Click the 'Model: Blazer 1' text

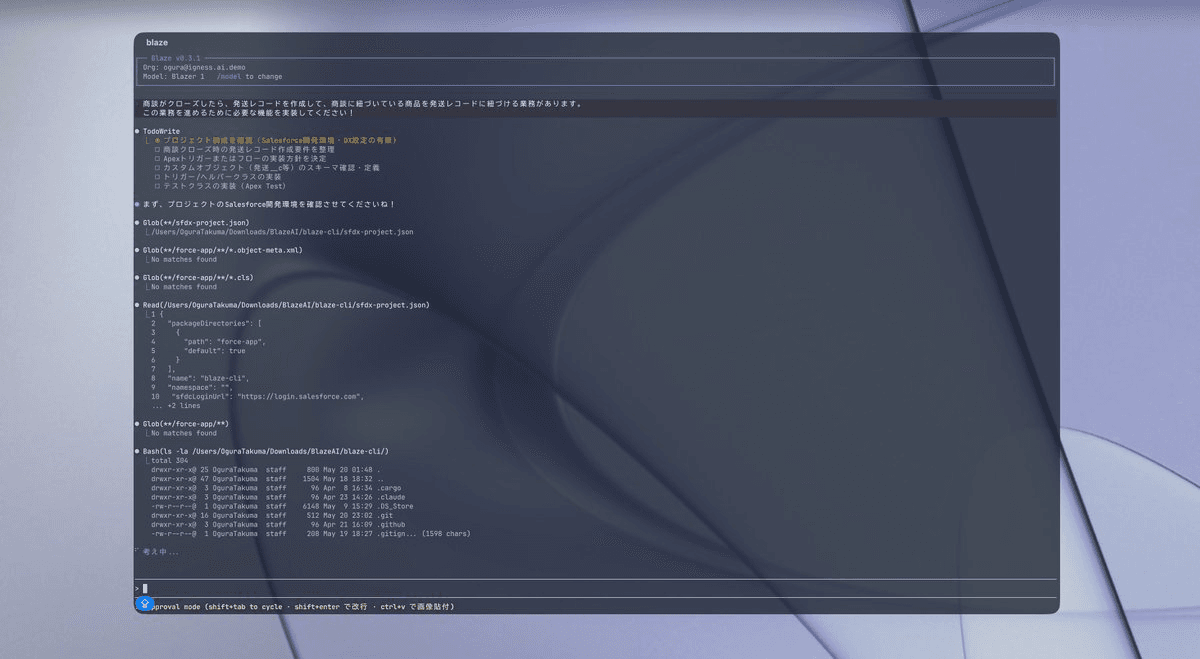173,76
